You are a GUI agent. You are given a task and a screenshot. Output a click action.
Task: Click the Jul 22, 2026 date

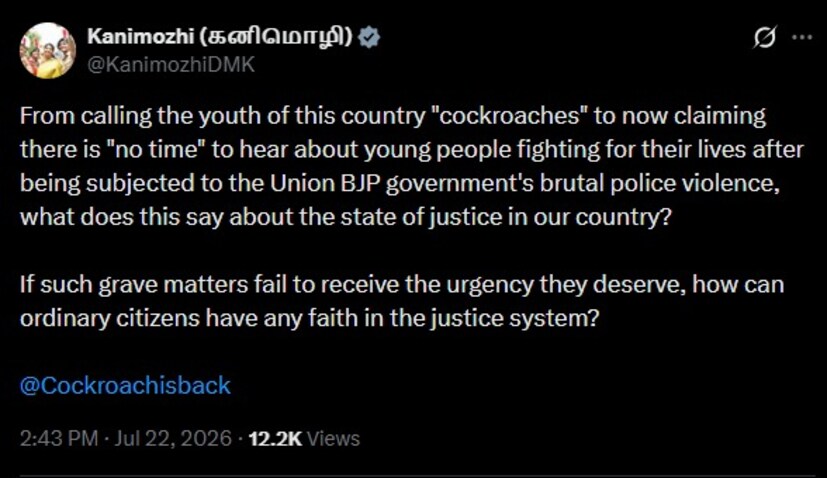coord(173,438)
